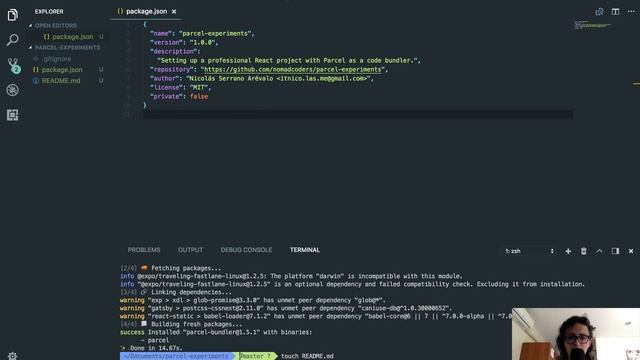Maximize the panel with the chevron up icon
The width and height of the screenshot is (640, 360).
[x=599, y=251]
